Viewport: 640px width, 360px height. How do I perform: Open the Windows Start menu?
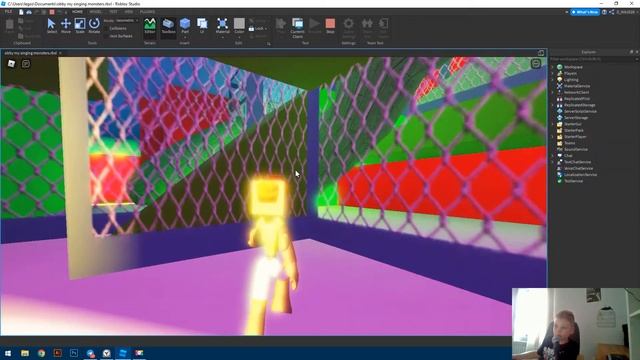pyautogui.click(x=8, y=353)
